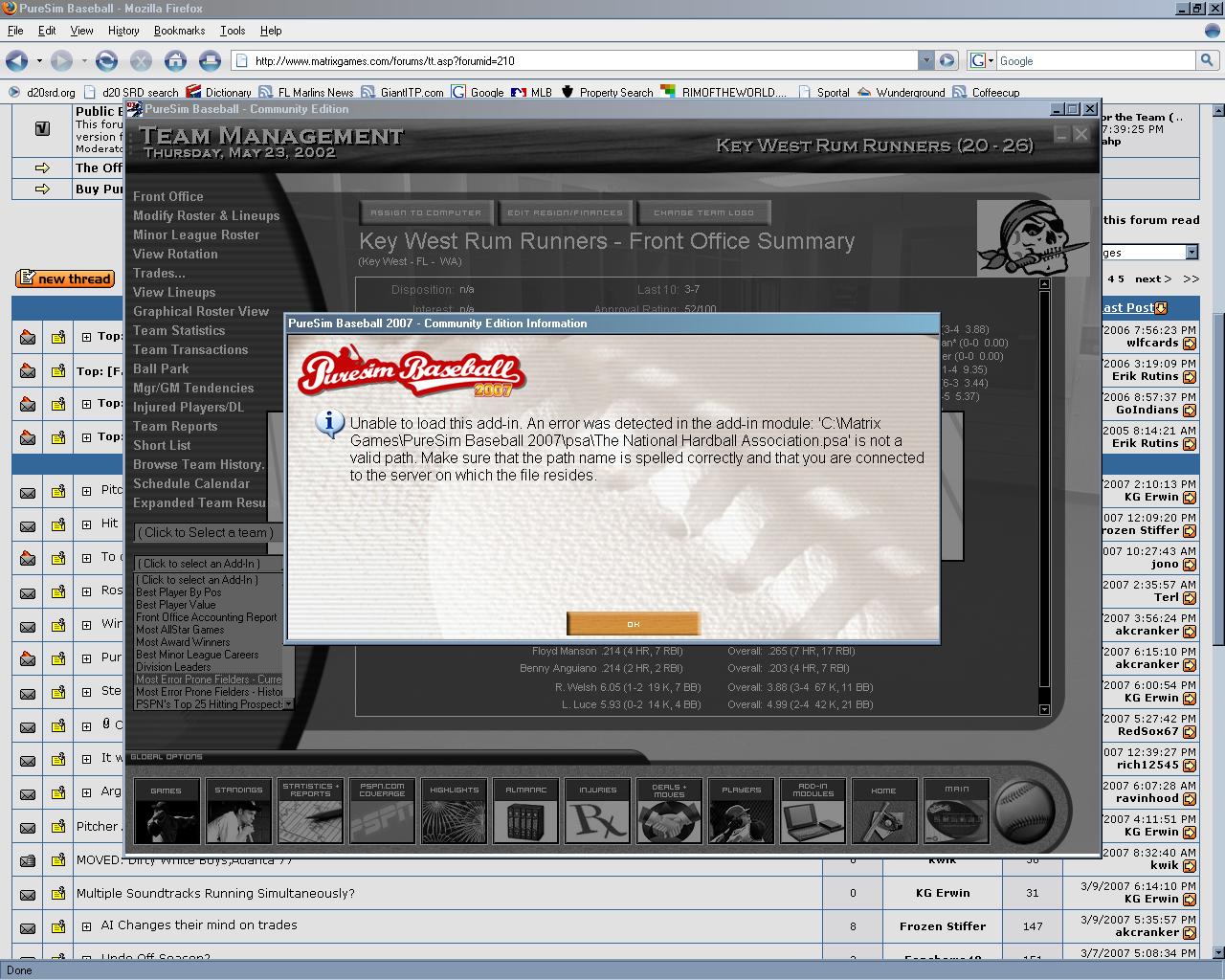
Task: Click the Google search input field
Action: 1096,60
